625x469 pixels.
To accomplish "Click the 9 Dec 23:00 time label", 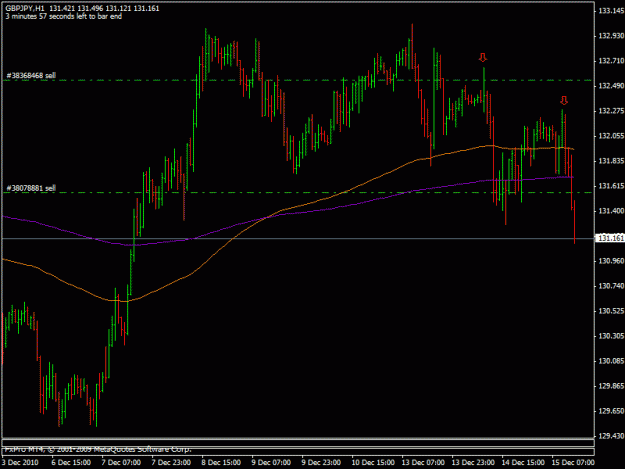I will pos(321,463).
